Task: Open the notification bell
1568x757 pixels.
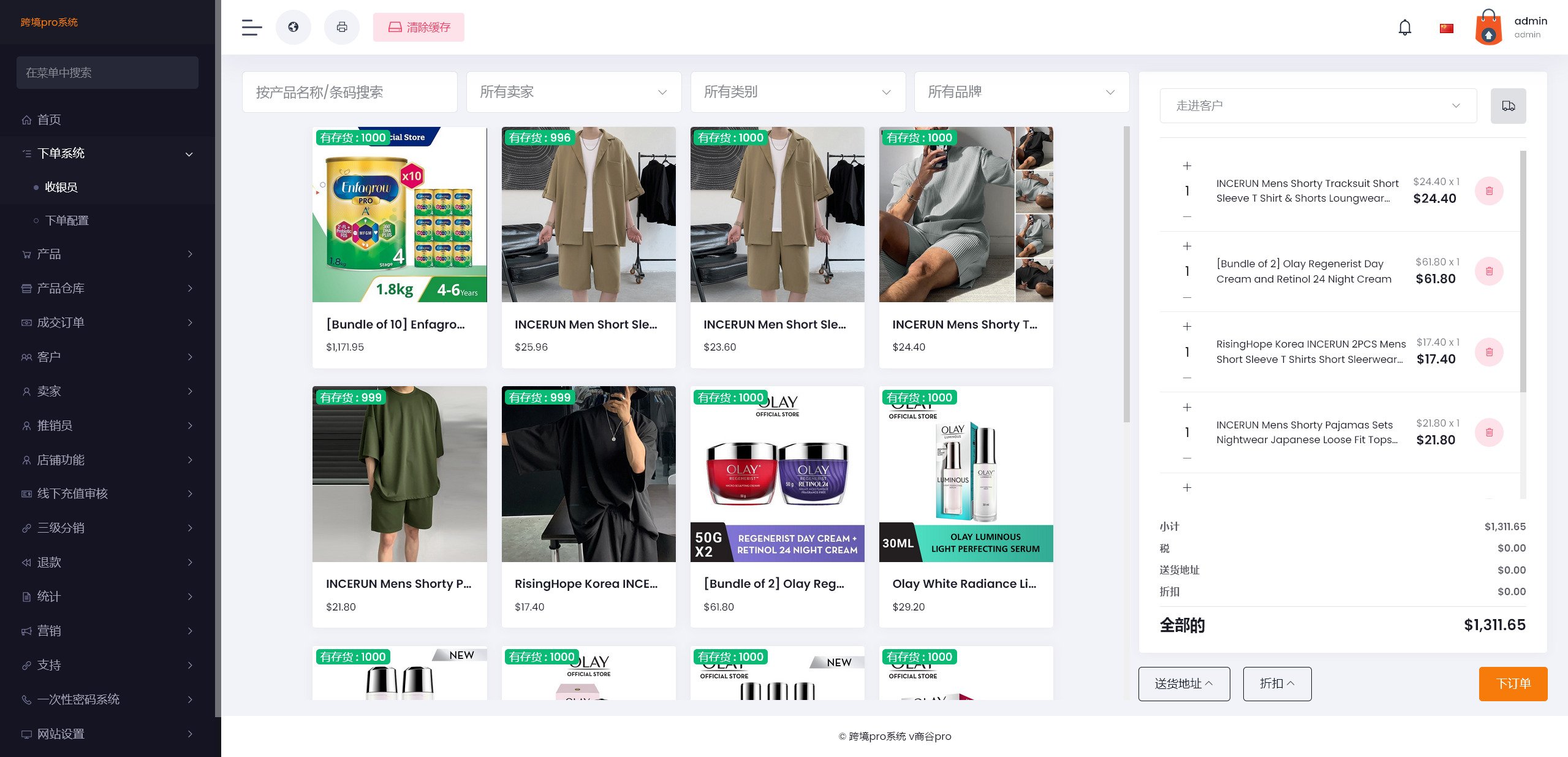Action: [1404, 28]
